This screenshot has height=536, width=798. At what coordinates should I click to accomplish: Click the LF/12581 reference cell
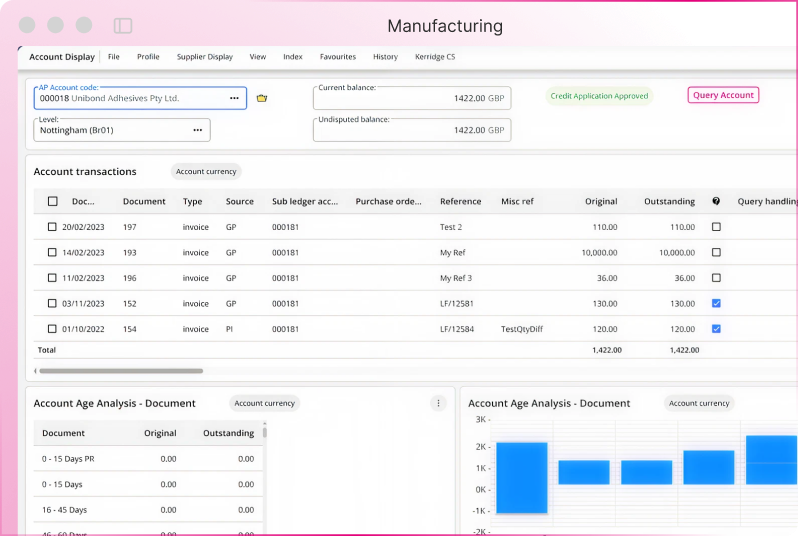point(457,303)
